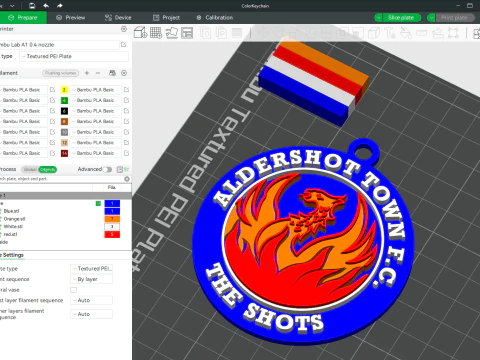The height and width of the screenshot is (360, 480).
Task: Click brown filament swatch number 8
Action: (x=64, y=121)
